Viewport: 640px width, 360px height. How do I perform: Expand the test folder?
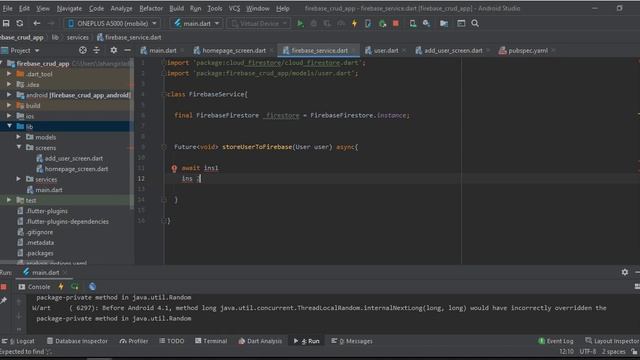coord(9,200)
